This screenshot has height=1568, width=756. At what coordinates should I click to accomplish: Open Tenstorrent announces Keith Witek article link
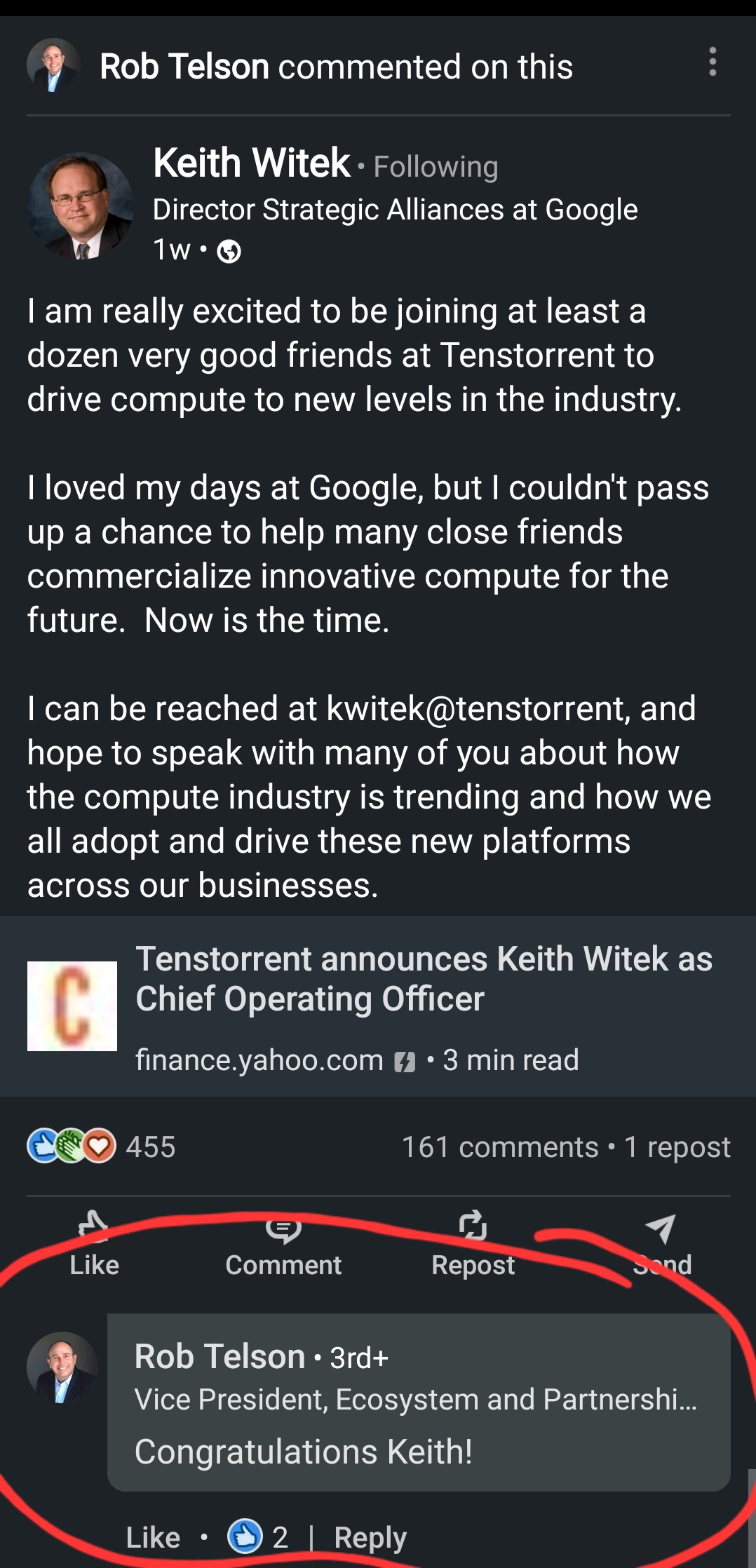pos(423,978)
